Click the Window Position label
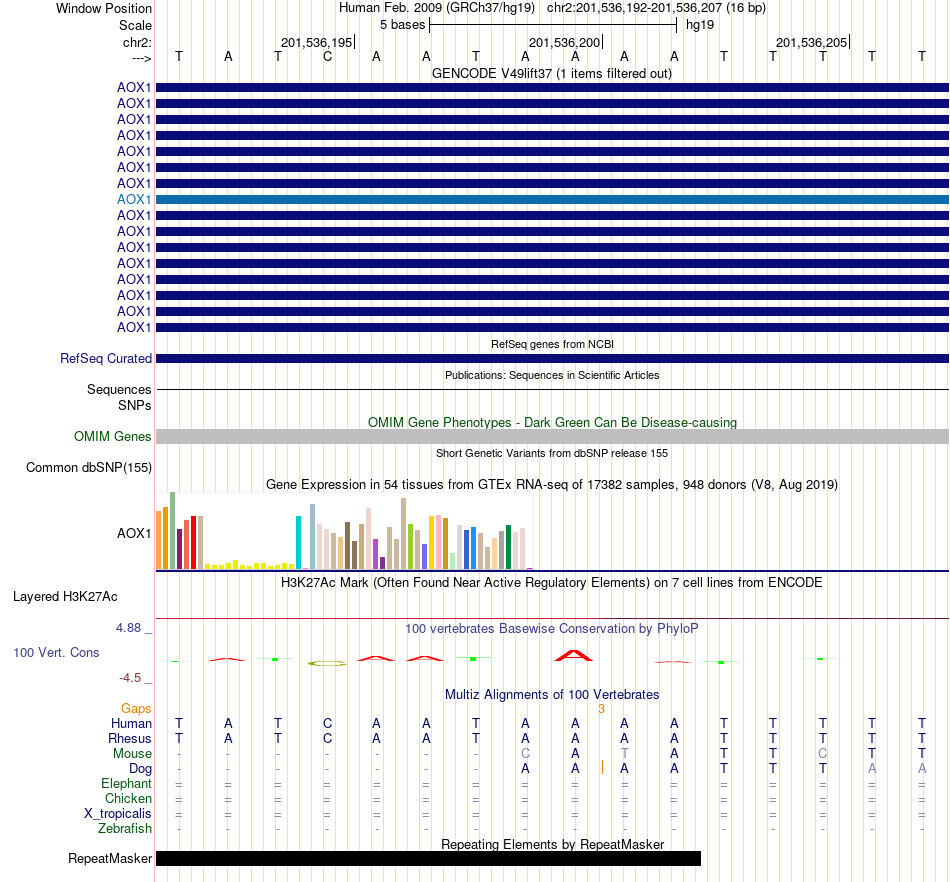950x882 pixels. point(104,8)
